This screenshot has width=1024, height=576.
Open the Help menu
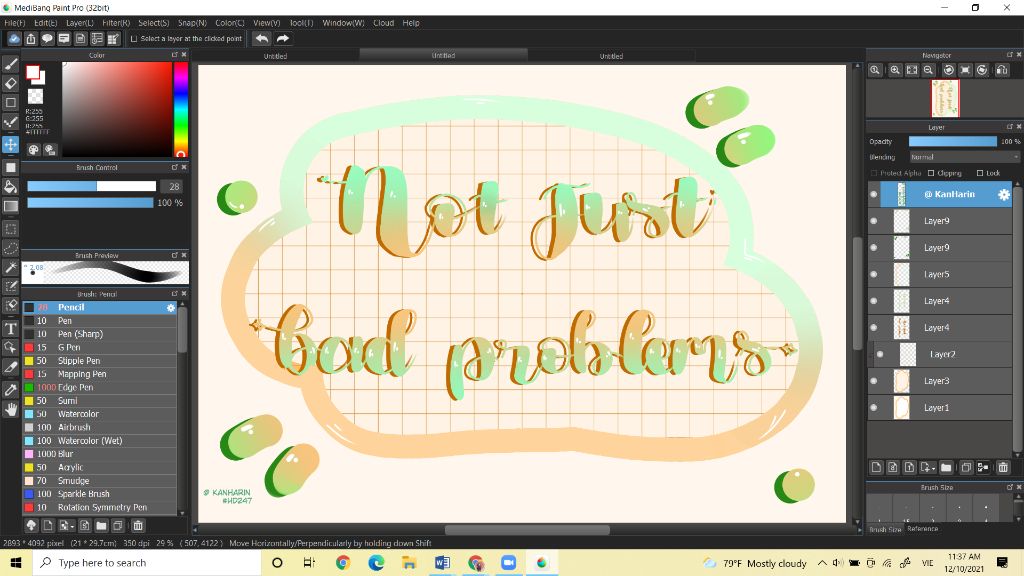[411, 23]
